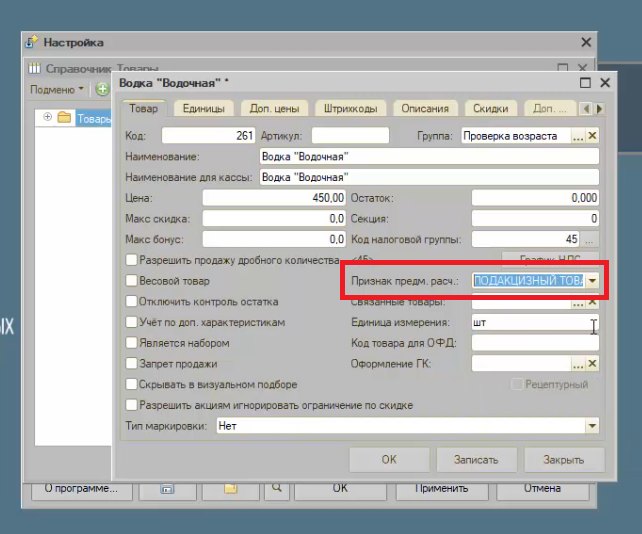Screen dimensions: 642x534
Task: Click Отмена in the Настройка window
Action: (x=543, y=490)
